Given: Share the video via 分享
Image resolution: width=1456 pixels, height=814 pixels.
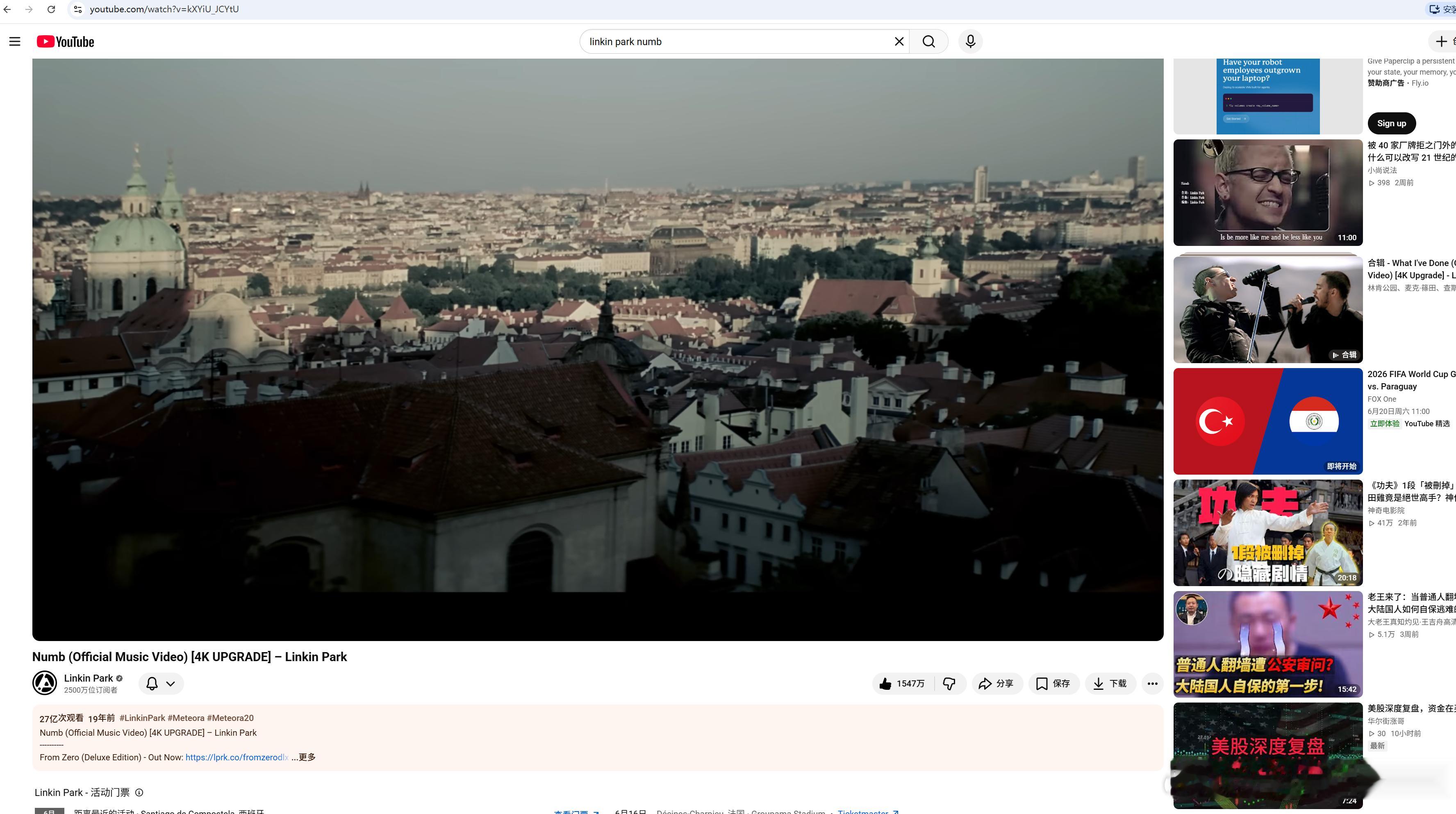Looking at the screenshot, I should click(x=996, y=683).
